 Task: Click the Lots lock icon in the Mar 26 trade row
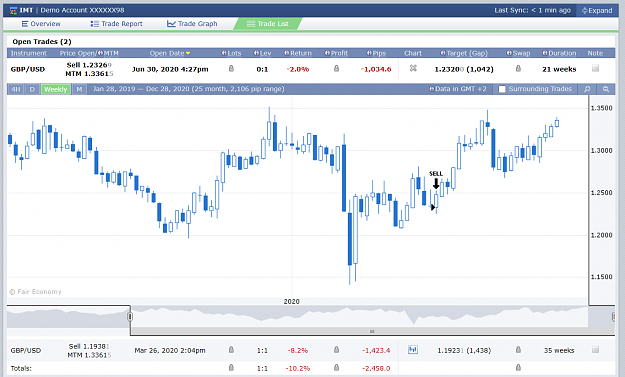[x=231, y=350]
